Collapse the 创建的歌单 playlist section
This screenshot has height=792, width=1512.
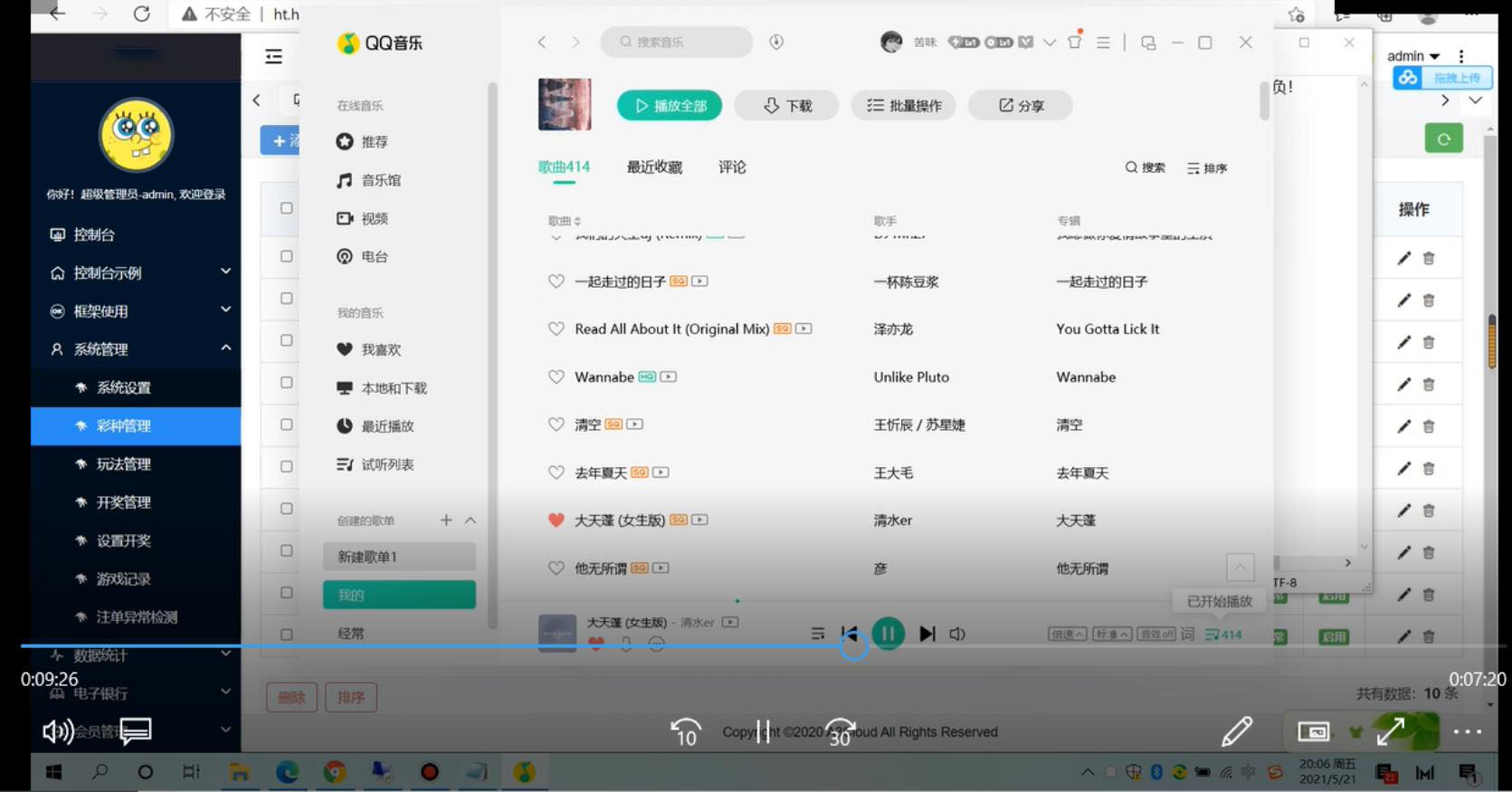(x=471, y=520)
